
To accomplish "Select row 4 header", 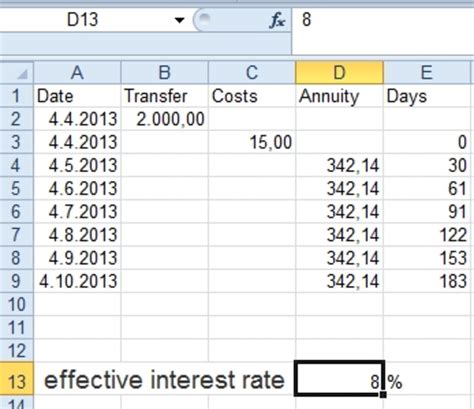I will click(17, 165).
